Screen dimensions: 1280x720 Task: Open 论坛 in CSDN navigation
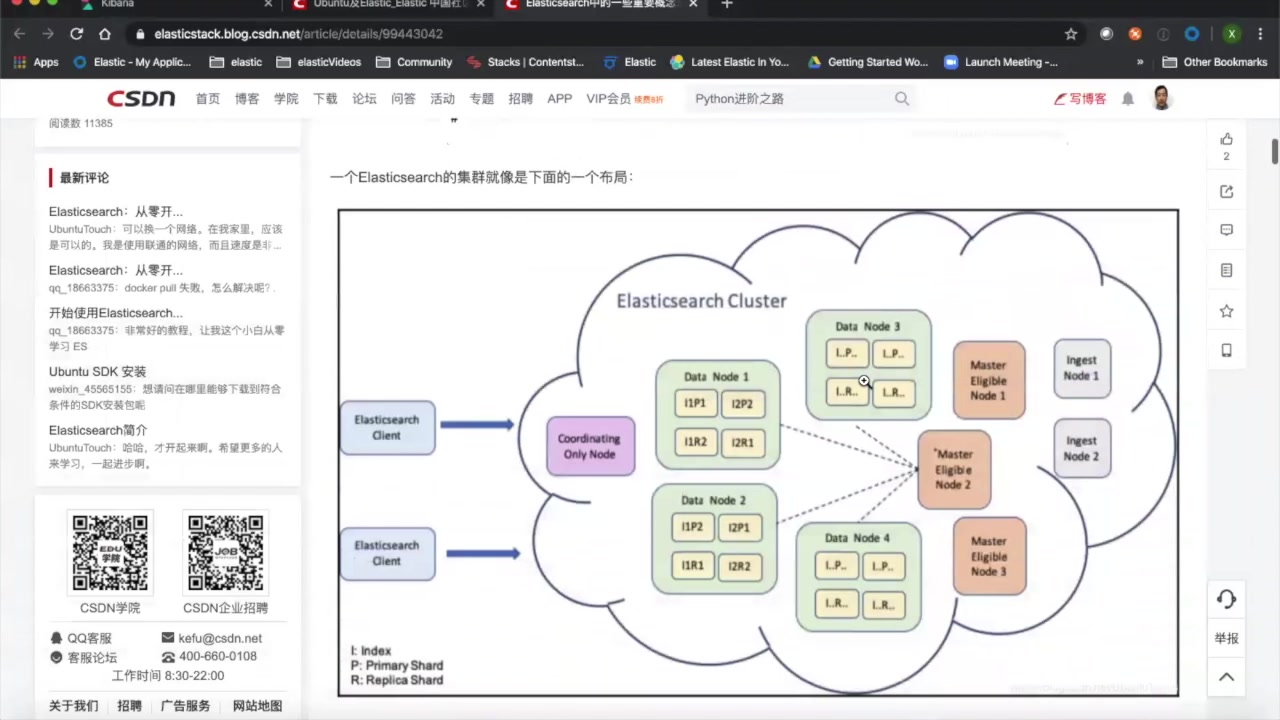[x=364, y=99]
